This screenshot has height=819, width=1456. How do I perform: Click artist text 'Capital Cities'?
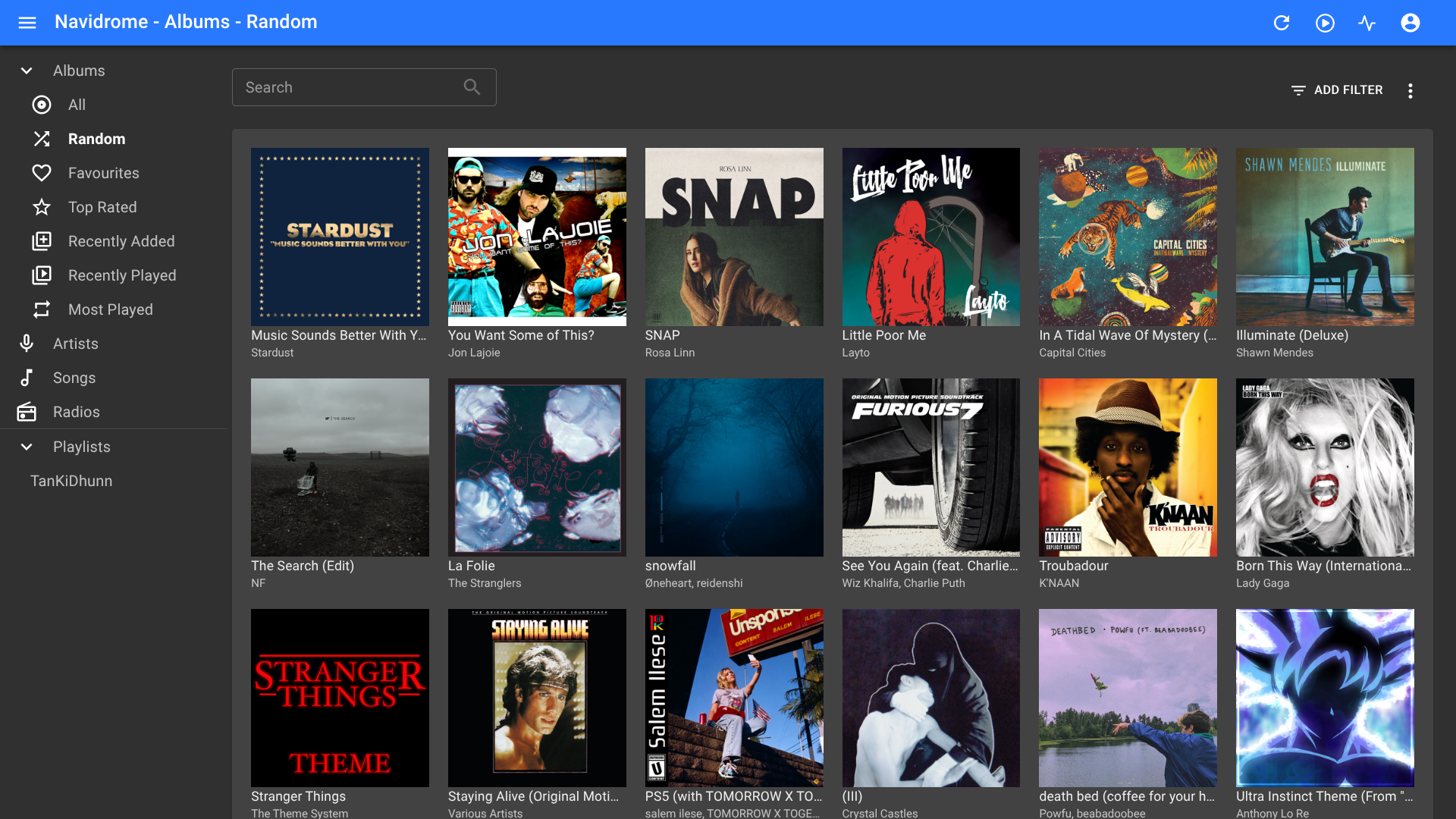[1072, 353]
